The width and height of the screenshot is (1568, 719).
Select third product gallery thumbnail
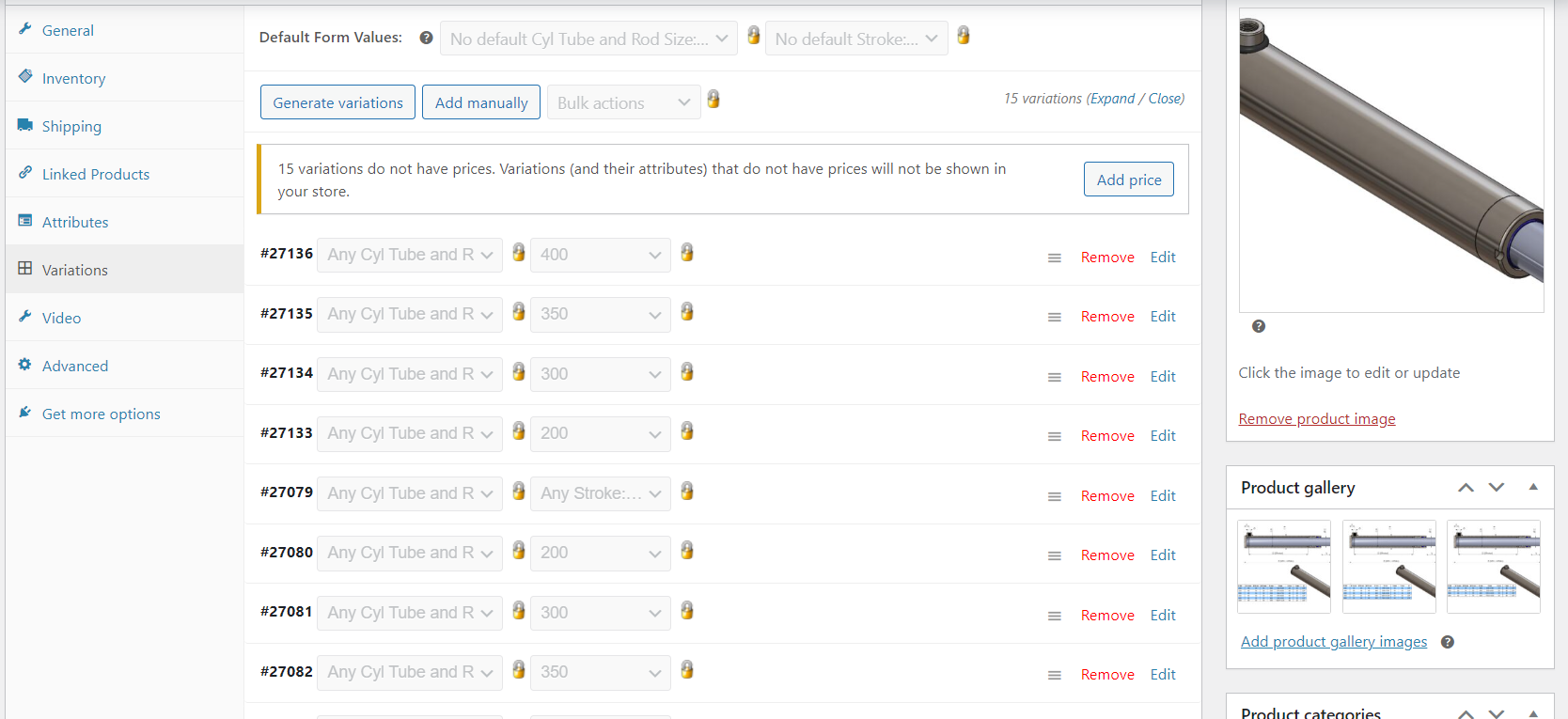(x=1494, y=567)
